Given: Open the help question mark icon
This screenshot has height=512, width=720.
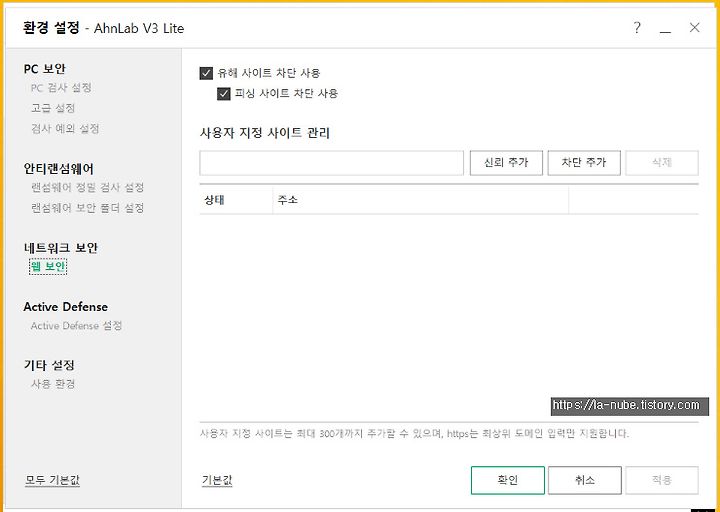Looking at the screenshot, I should point(636,28).
